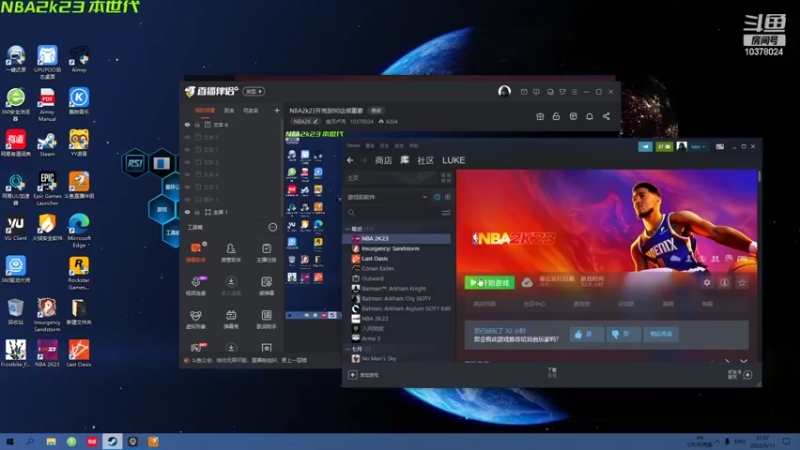This screenshot has height=450, width=800.
Task: Expand the activity section chevron in Steam
Action: [743, 361]
